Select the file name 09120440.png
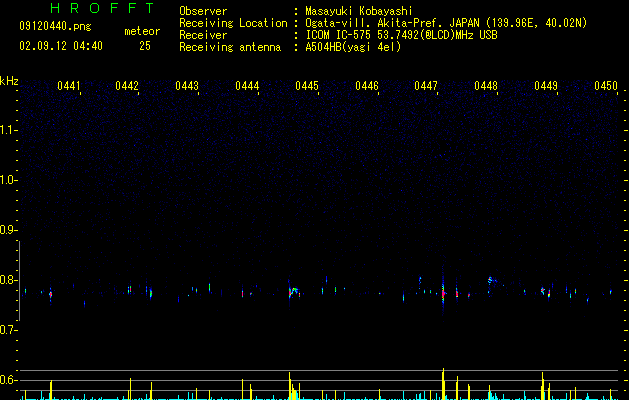 pos(55,27)
